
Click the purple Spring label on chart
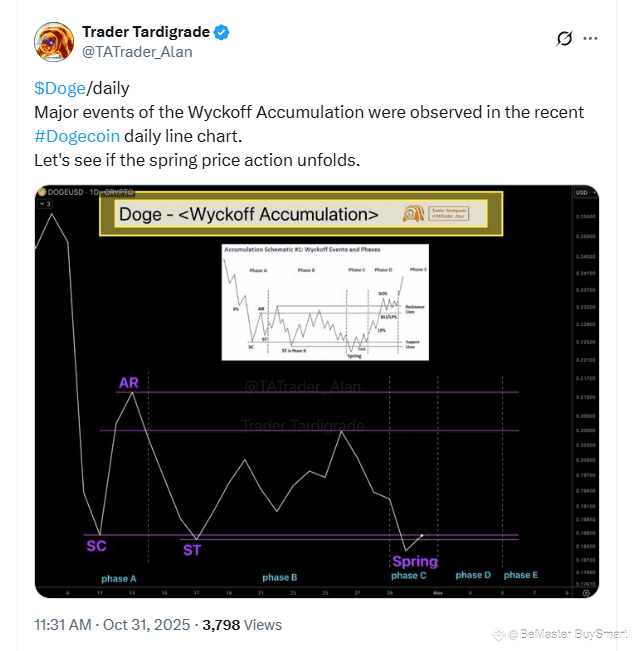pyautogui.click(x=415, y=561)
